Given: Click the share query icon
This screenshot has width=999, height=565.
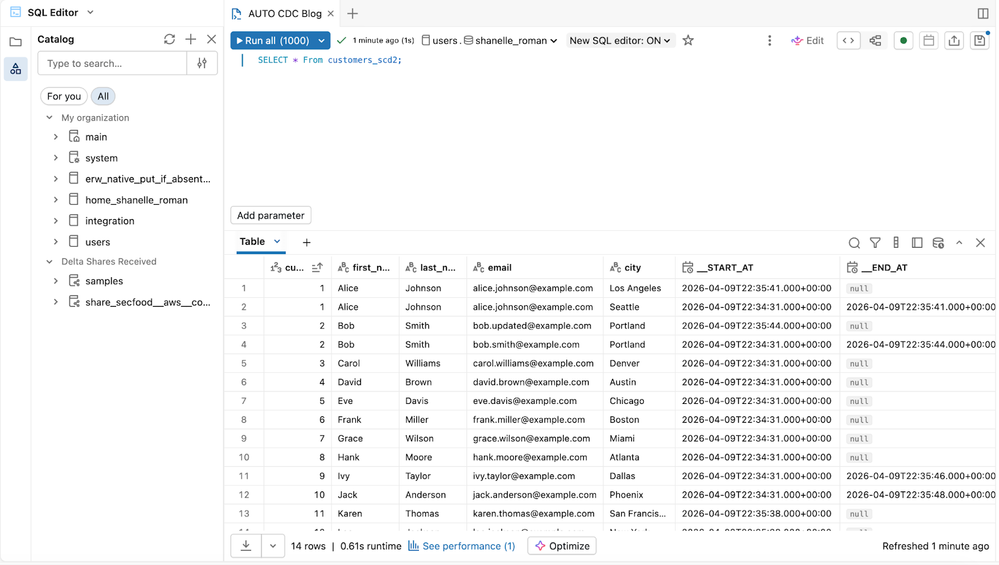Looking at the screenshot, I should [x=954, y=41].
